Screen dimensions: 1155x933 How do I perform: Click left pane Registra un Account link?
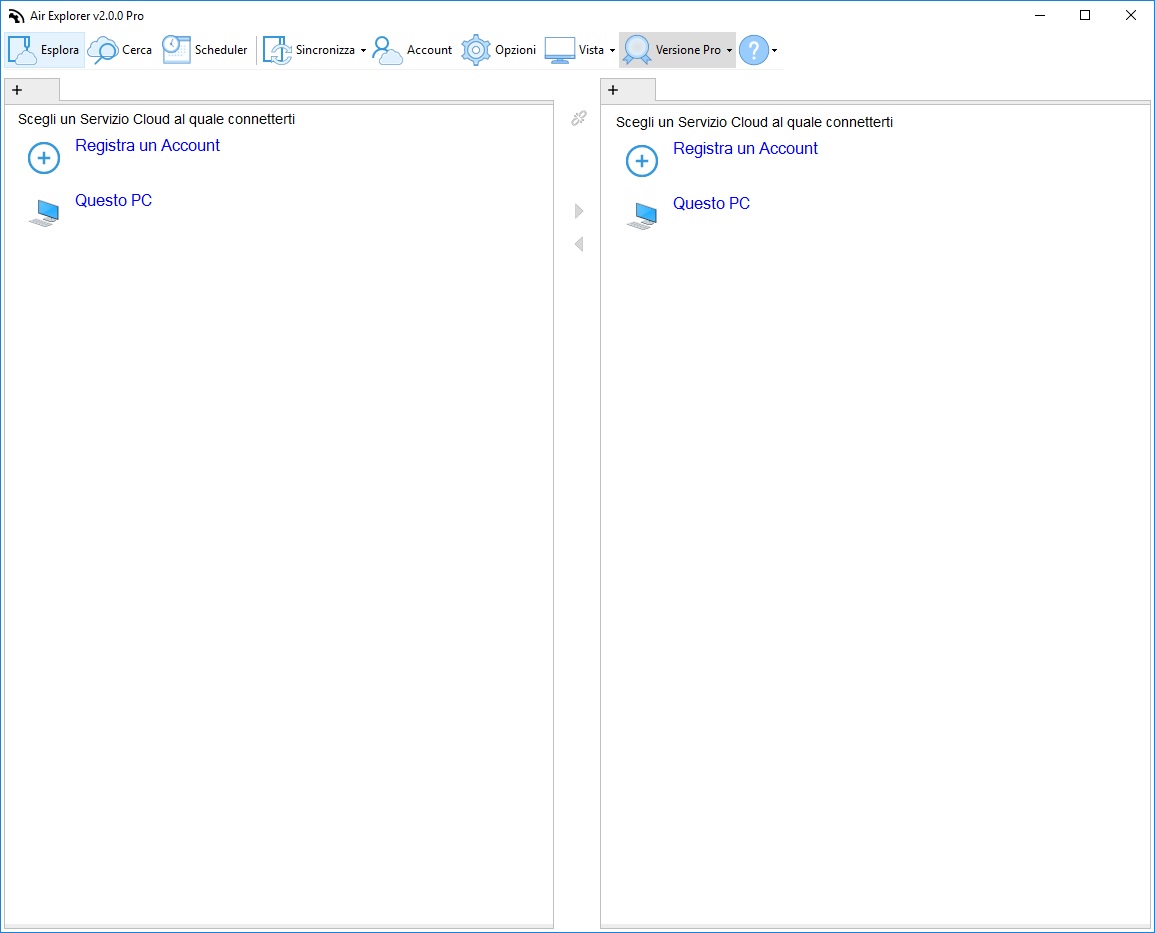pos(147,146)
